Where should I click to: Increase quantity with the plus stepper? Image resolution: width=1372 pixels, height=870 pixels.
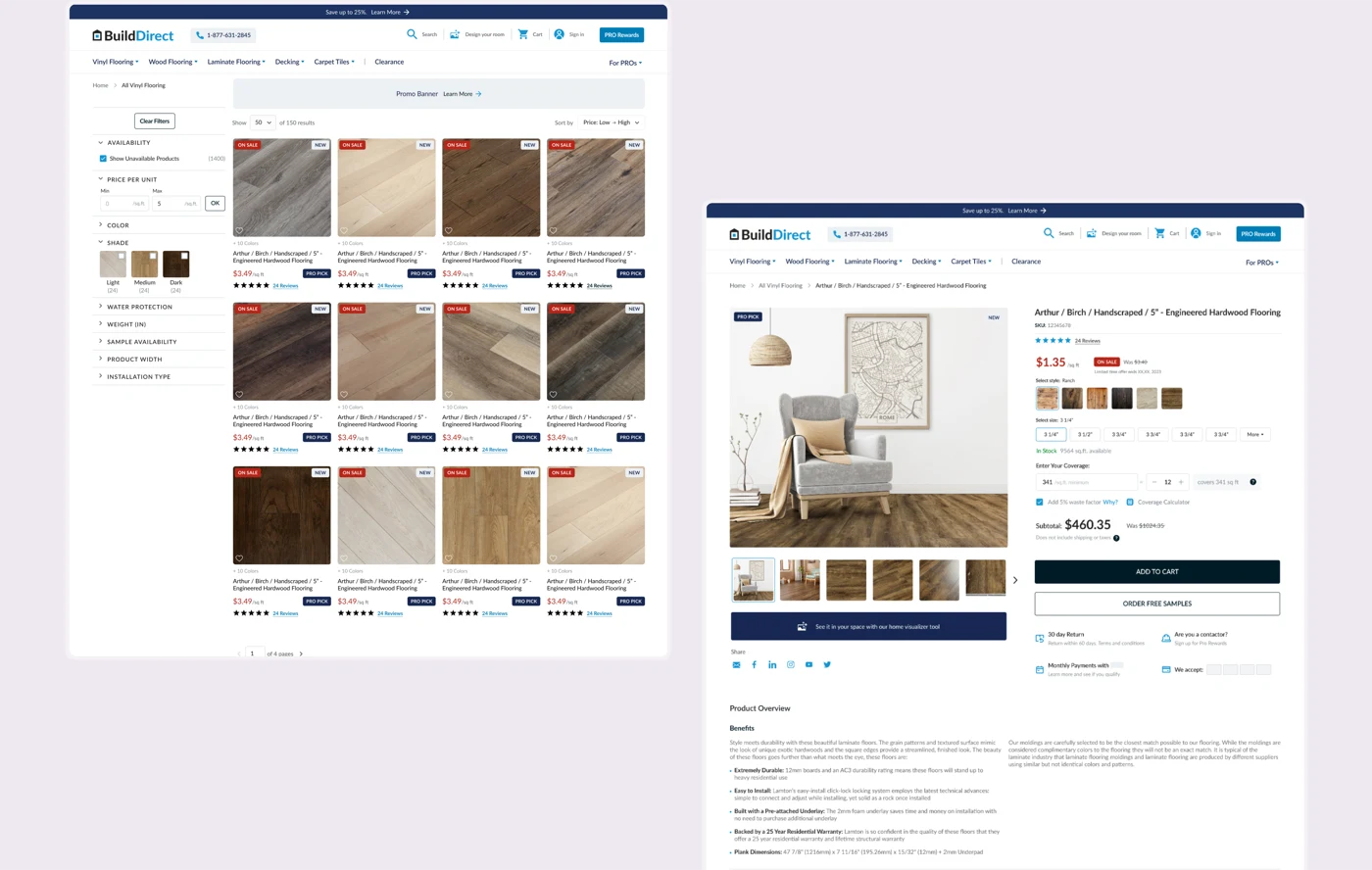tap(1181, 482)
